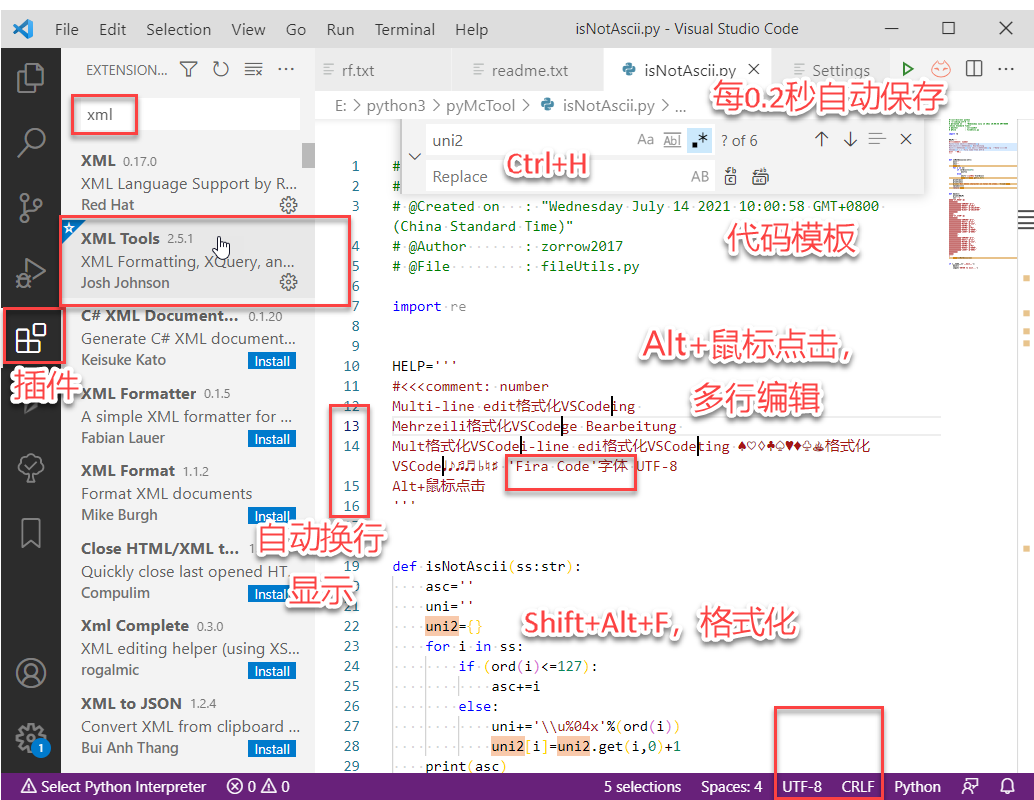Click the orange cat face editor icon
The width and height of the screenshot is (1034, 800).
click(x=940, y=69)
